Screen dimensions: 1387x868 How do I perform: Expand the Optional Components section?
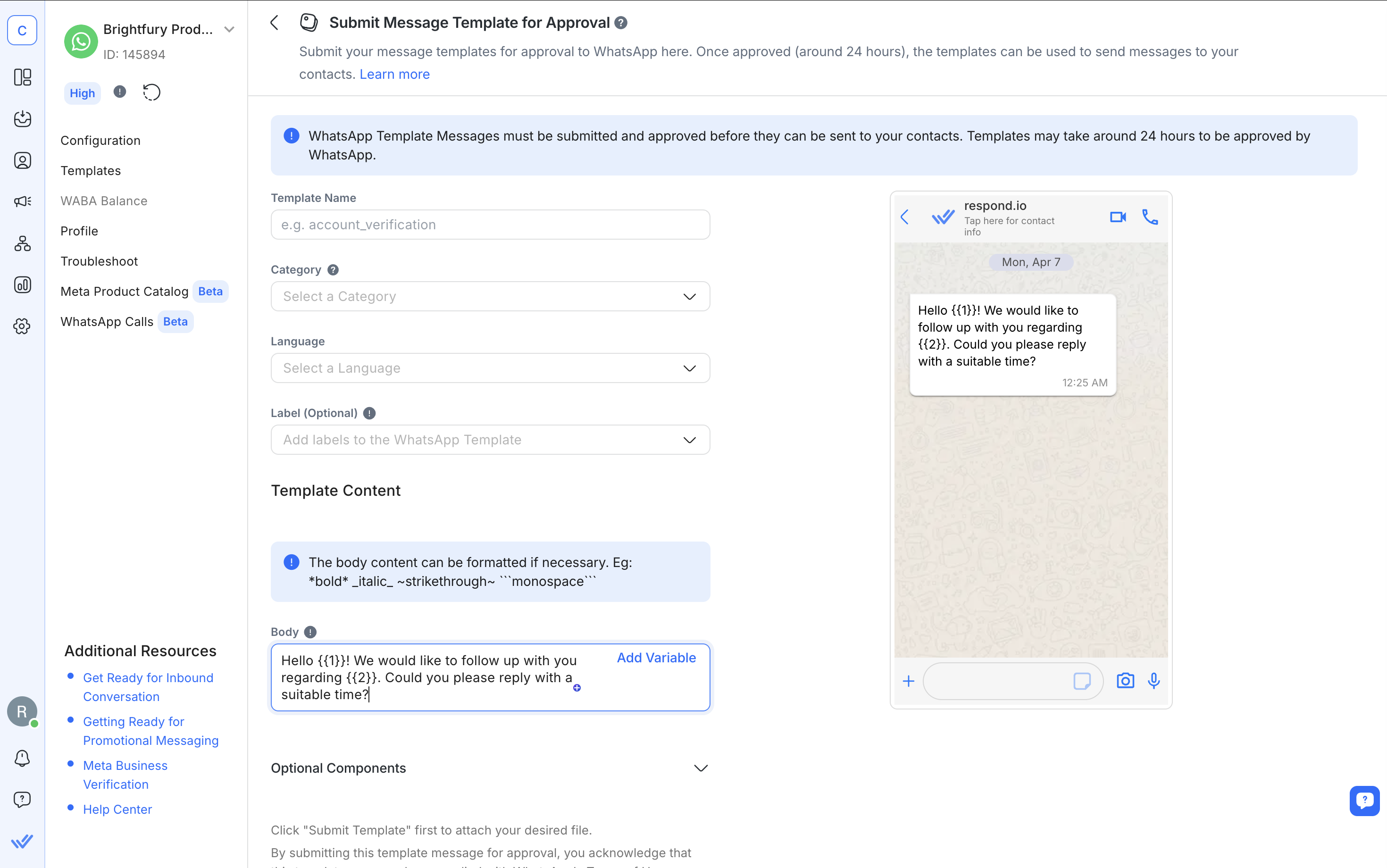coord(490,768)
